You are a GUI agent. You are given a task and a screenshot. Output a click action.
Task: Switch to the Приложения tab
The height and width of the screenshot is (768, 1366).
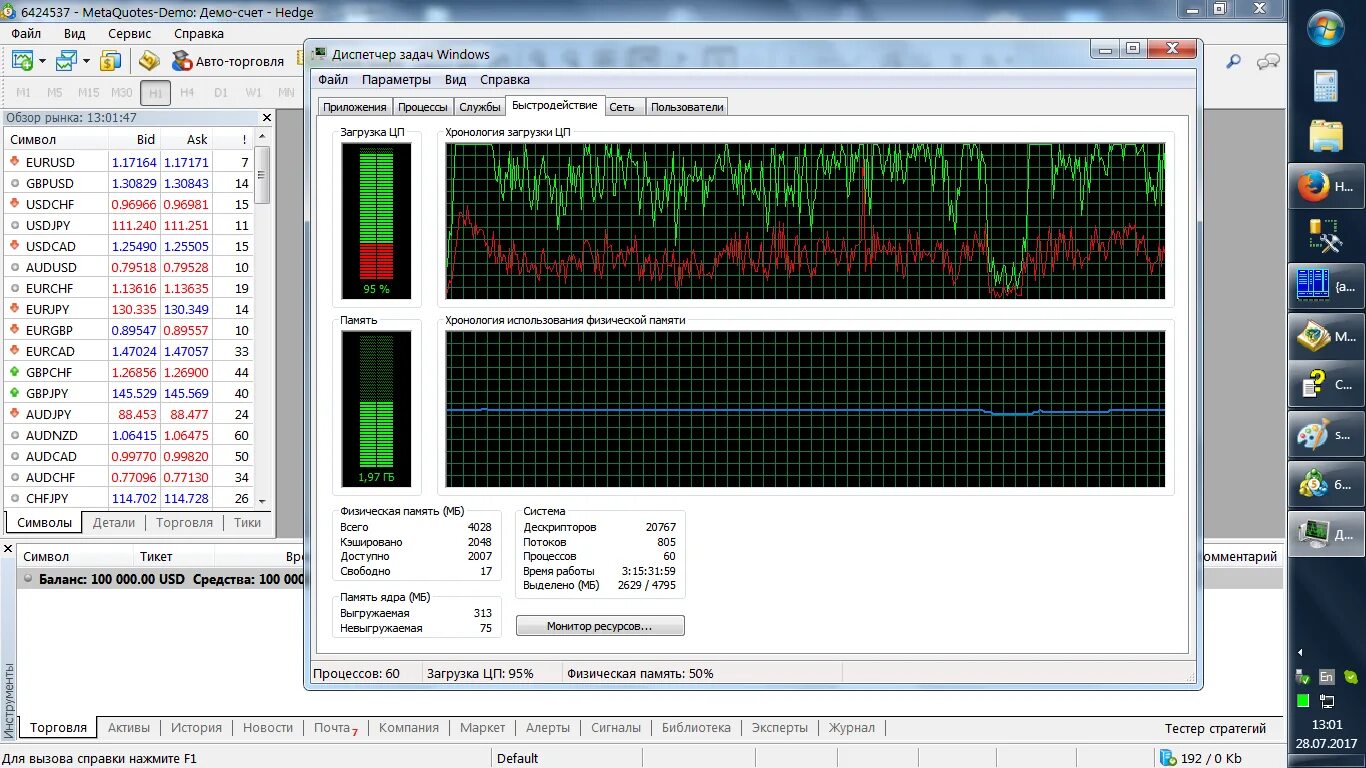pos(354,107)
